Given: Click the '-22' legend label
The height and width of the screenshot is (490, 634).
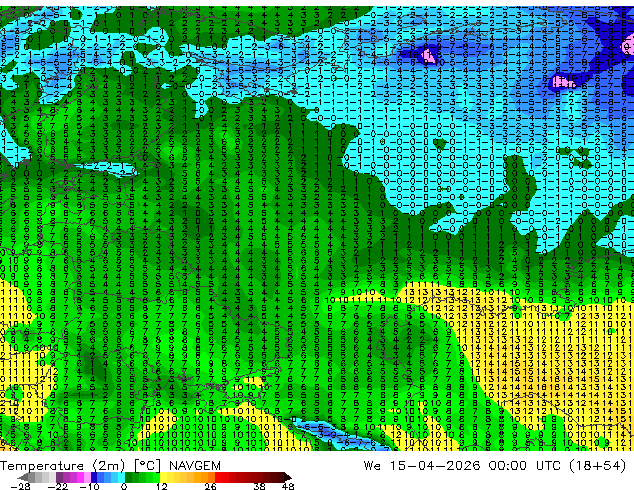Looking at the screenshot, I should pyautogui.click(x=57, y=486).
